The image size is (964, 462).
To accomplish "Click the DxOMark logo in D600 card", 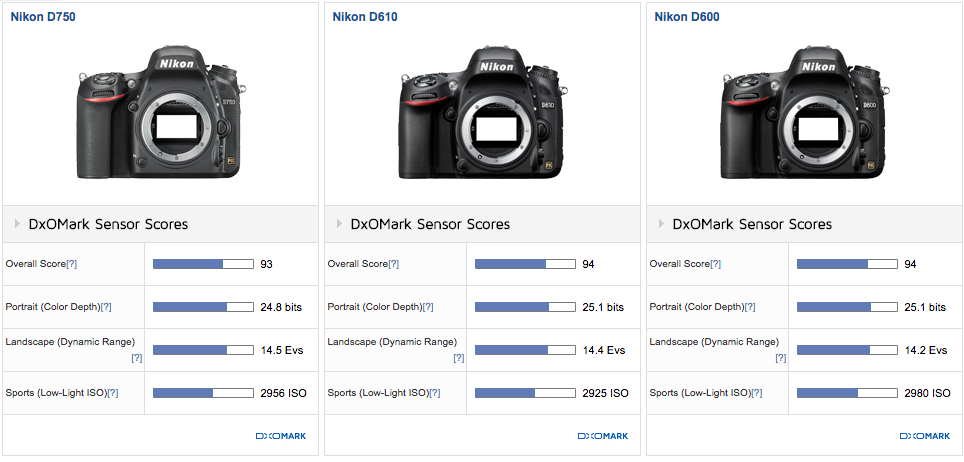I will (x=925, y=436).
